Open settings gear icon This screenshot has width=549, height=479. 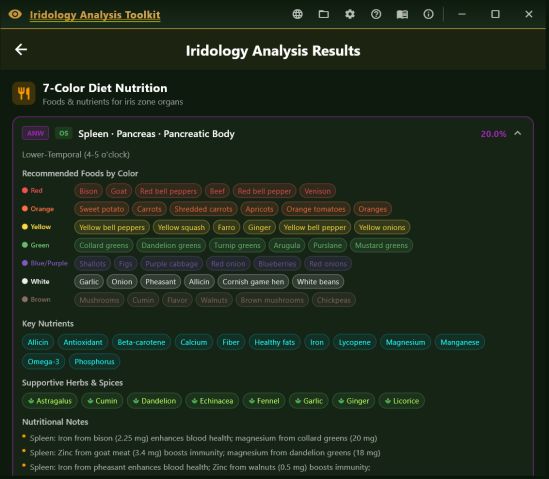(x=349, y=14)
